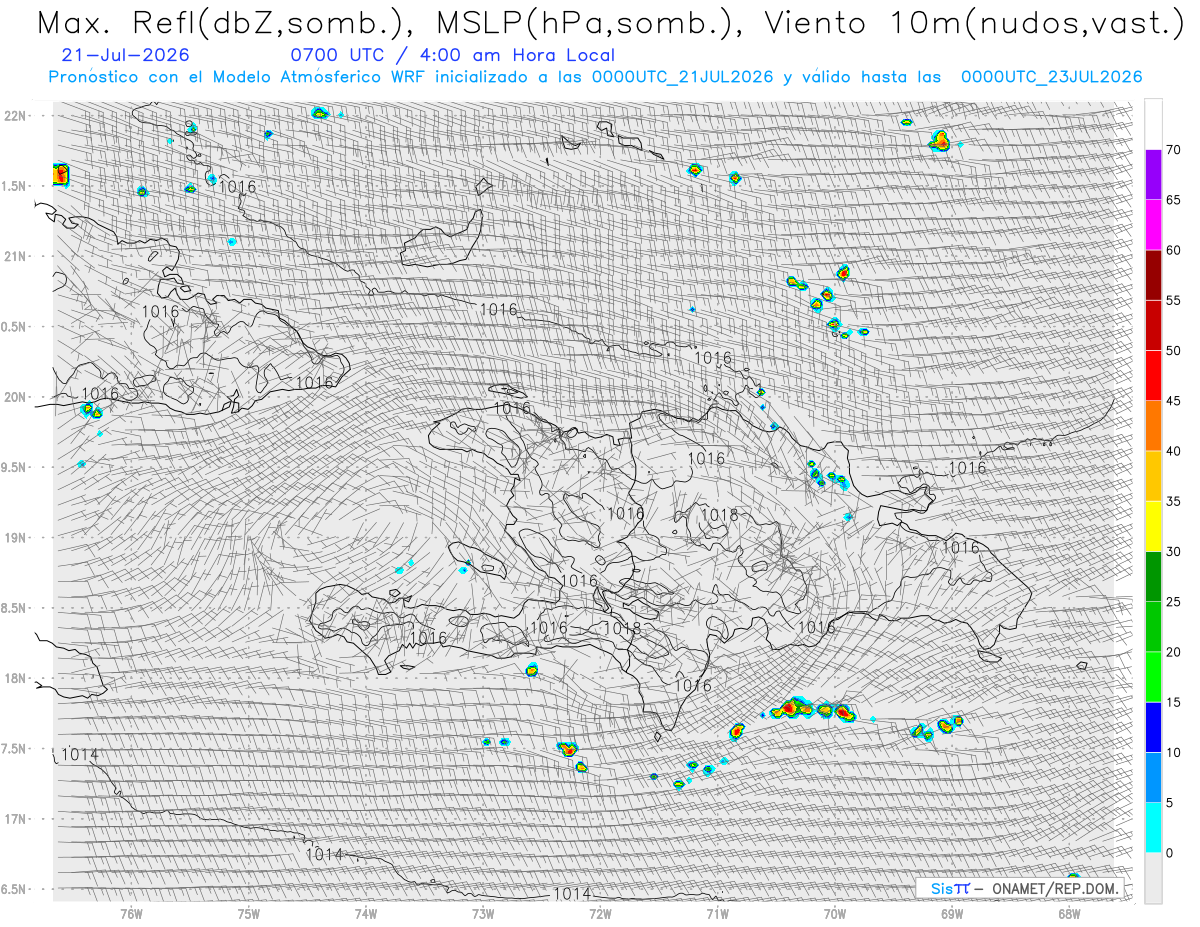Click the purple 65–70 dBZ colorbar segment
1200x927 pixels.
point(1153,174)
